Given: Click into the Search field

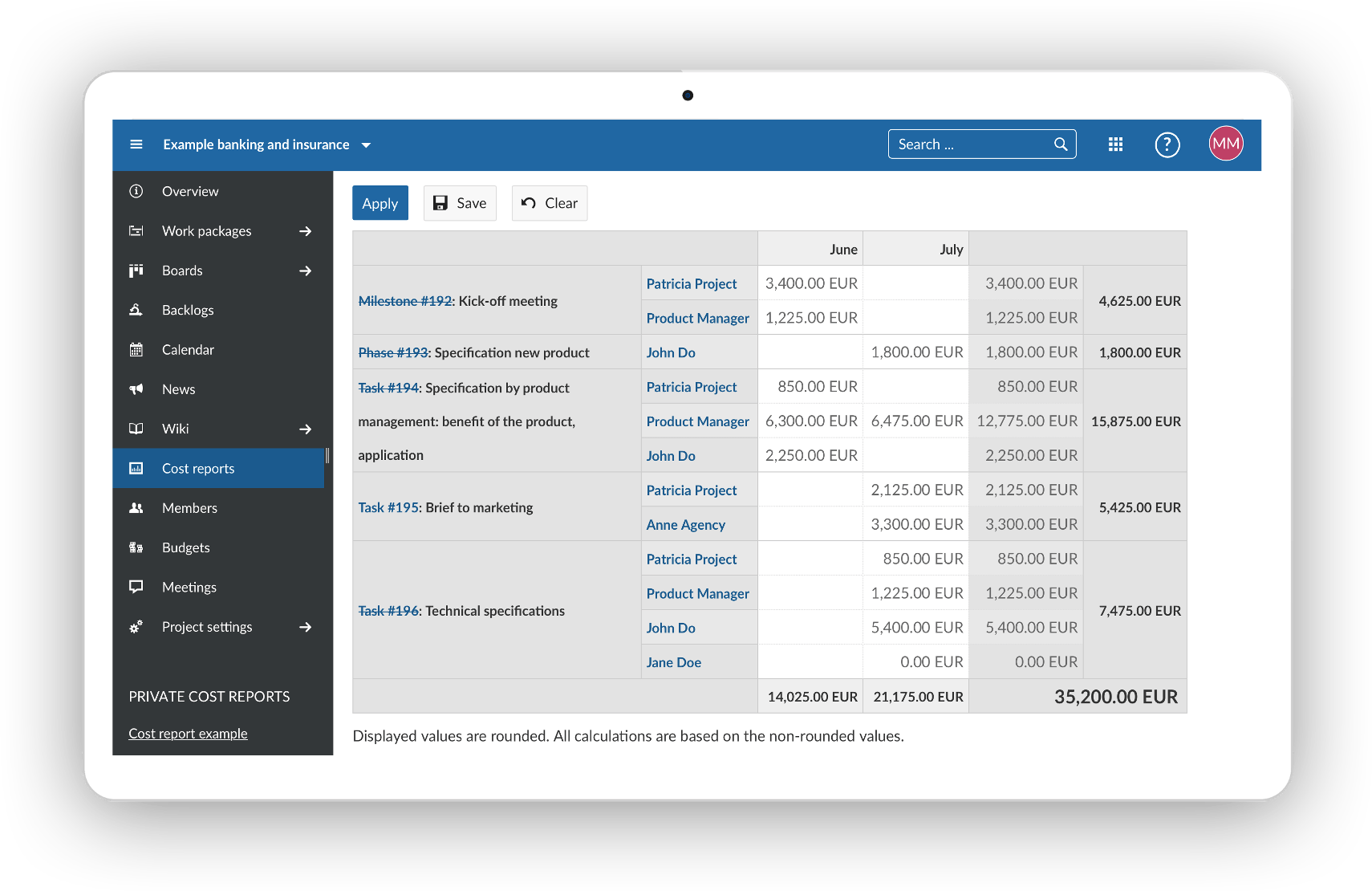Looking at the screenshot, I should [969, 144].
